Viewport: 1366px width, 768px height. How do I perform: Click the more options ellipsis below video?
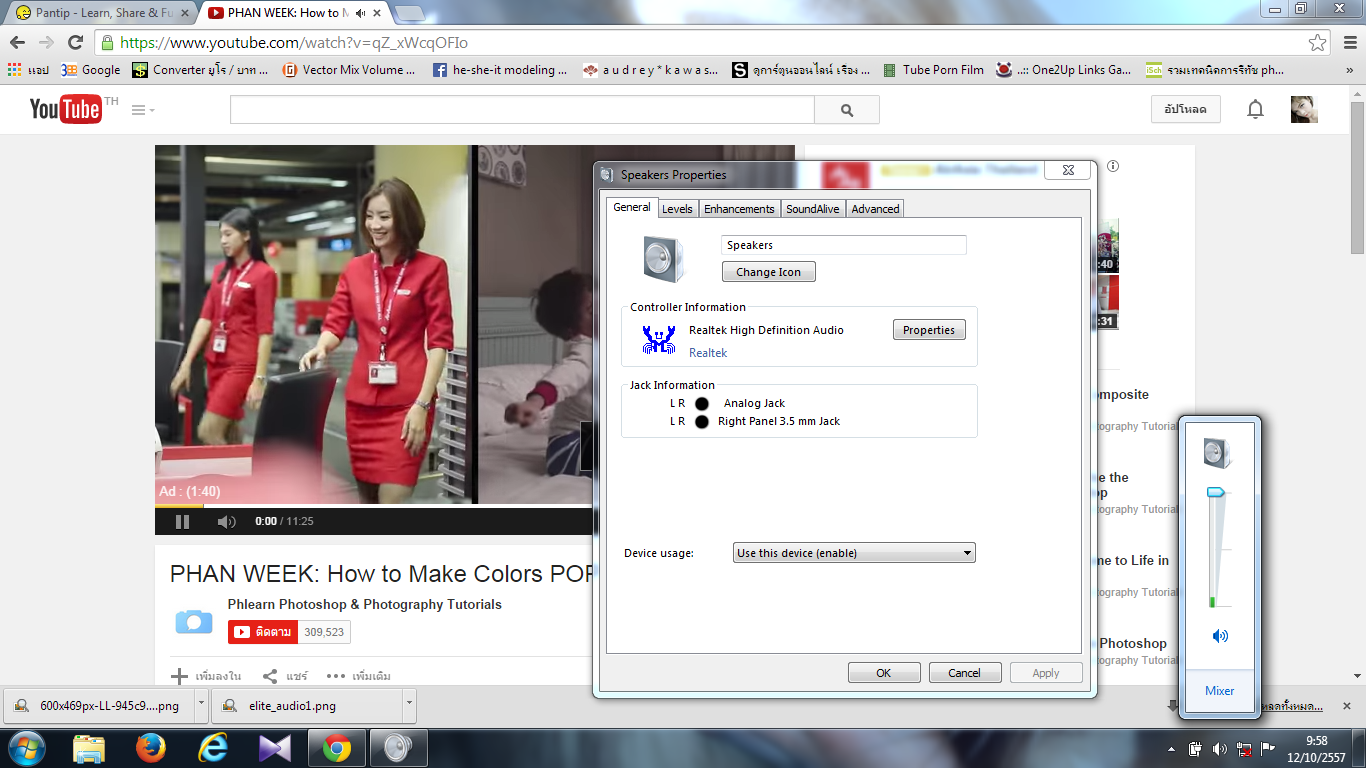coord(336,676)
